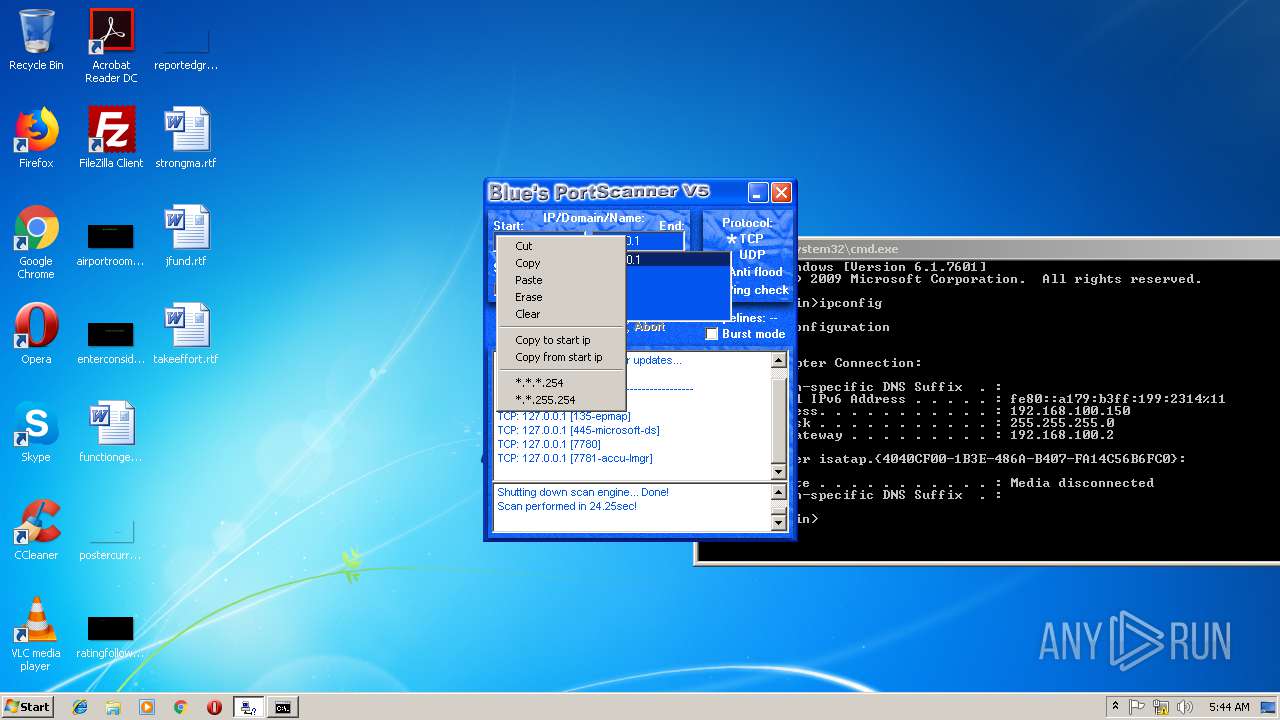Open CCleaner desktop shortcut
This screenshot has width=1280, height=720.
(x=36, y=530)
